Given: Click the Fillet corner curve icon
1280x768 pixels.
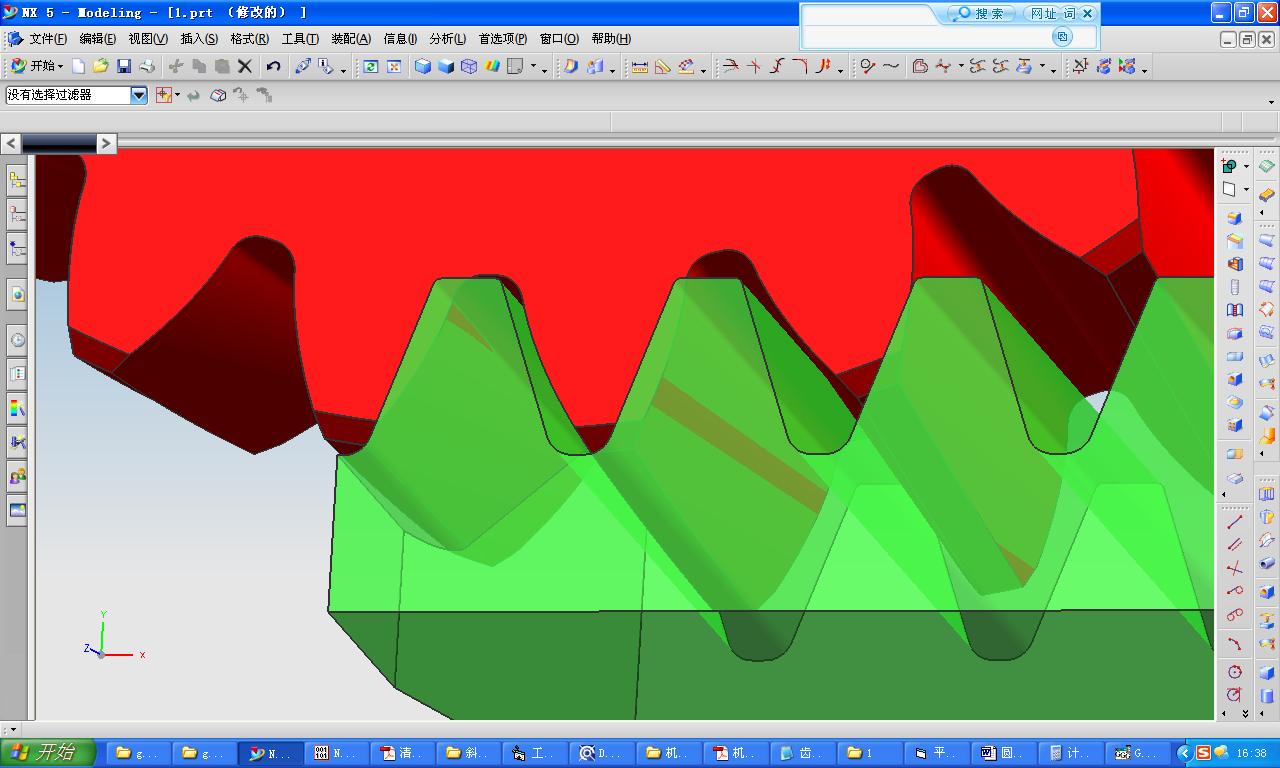Looking at the screenshot, I should (799, 66).
